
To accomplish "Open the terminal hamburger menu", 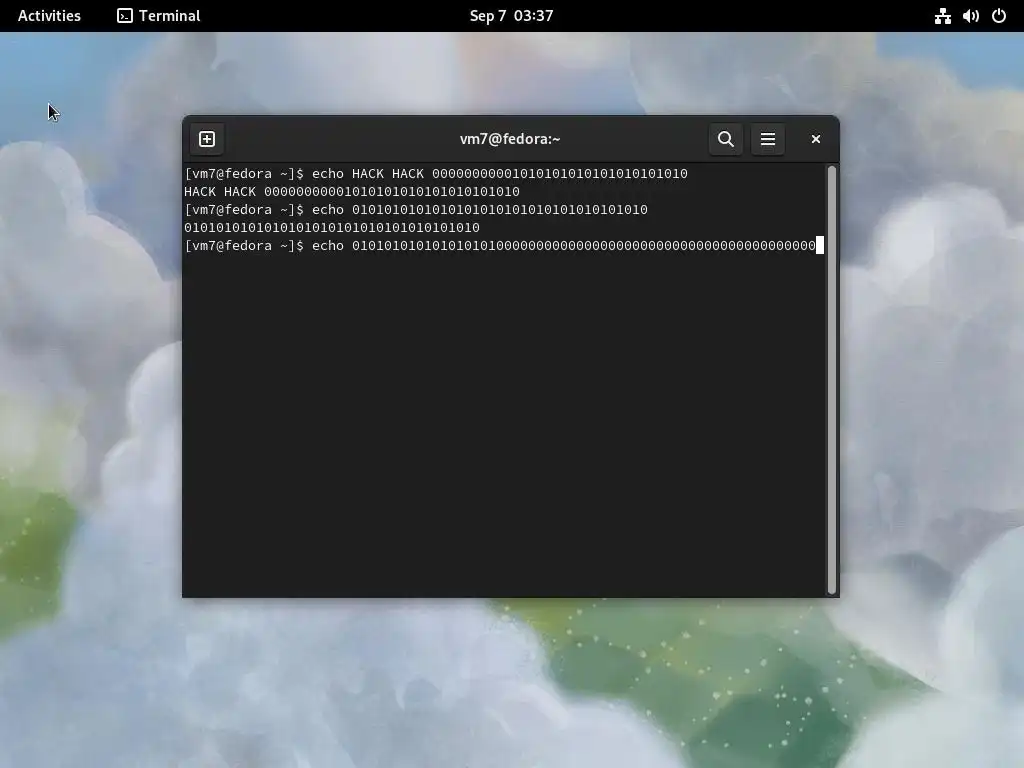I will point(767,139).
